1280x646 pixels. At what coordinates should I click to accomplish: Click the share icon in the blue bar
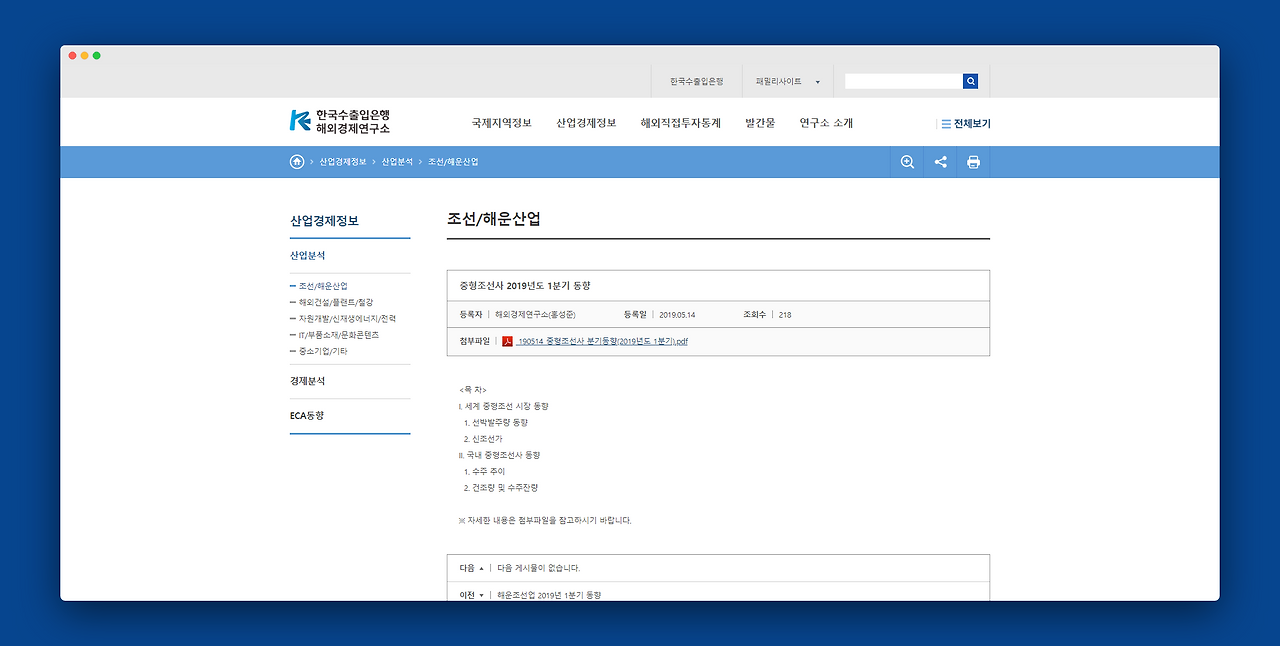(940, 162)
